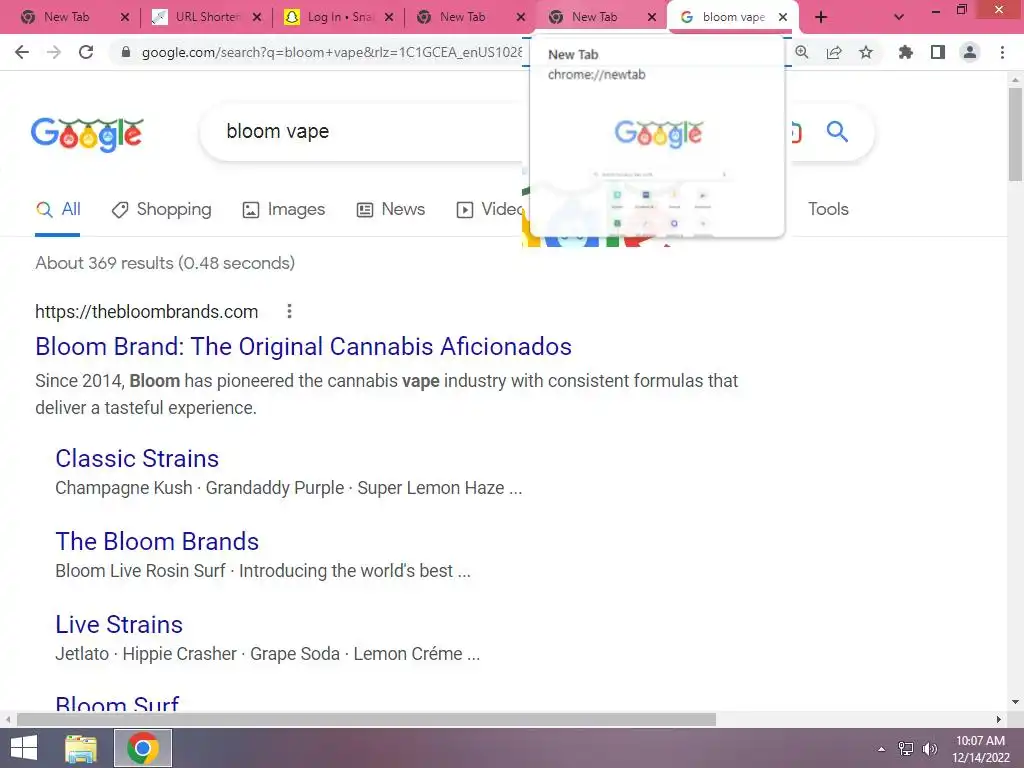Click the taskbar clock 10:07 AM
This screenshot has height=768, width=1024.
[x=980, y=741]
